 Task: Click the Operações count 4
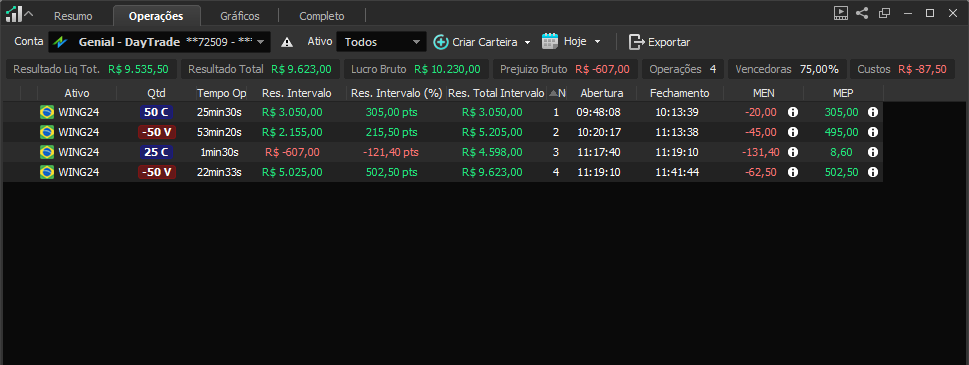point(713,69)
